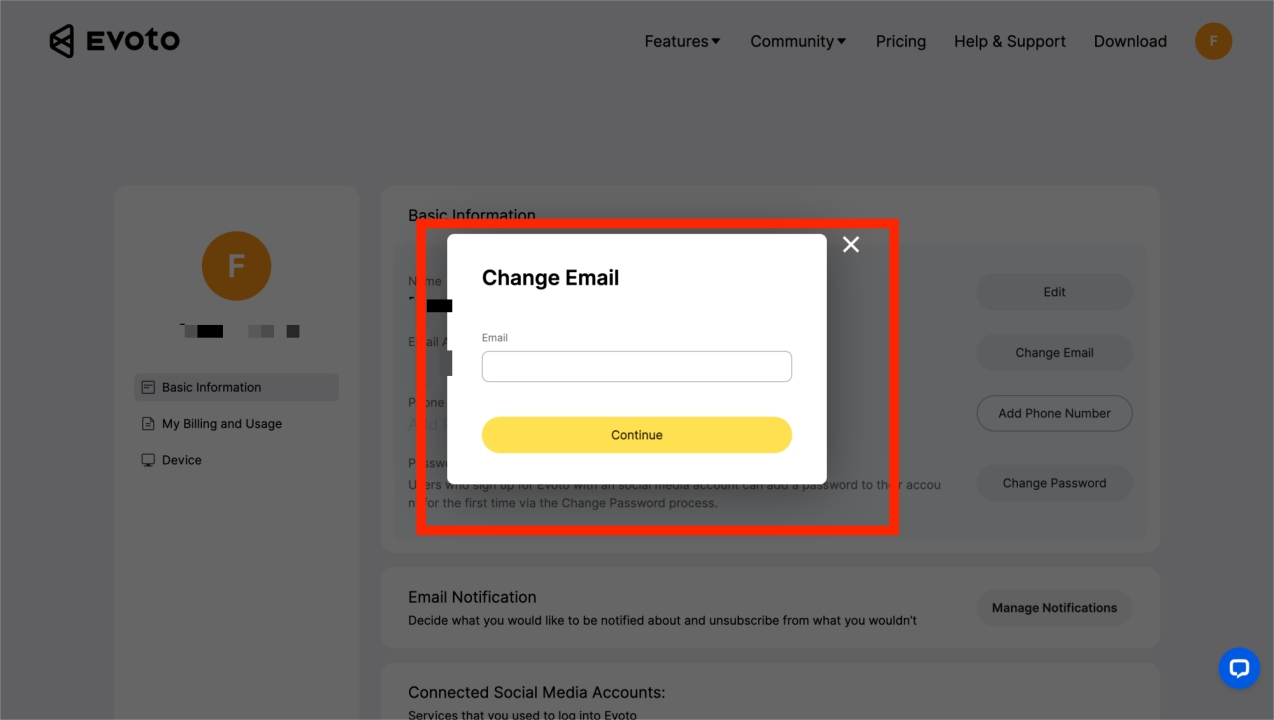Screen dimensions: 1274x720
Task: Expand the Community dropdown menu
Action: click(798, 41)
